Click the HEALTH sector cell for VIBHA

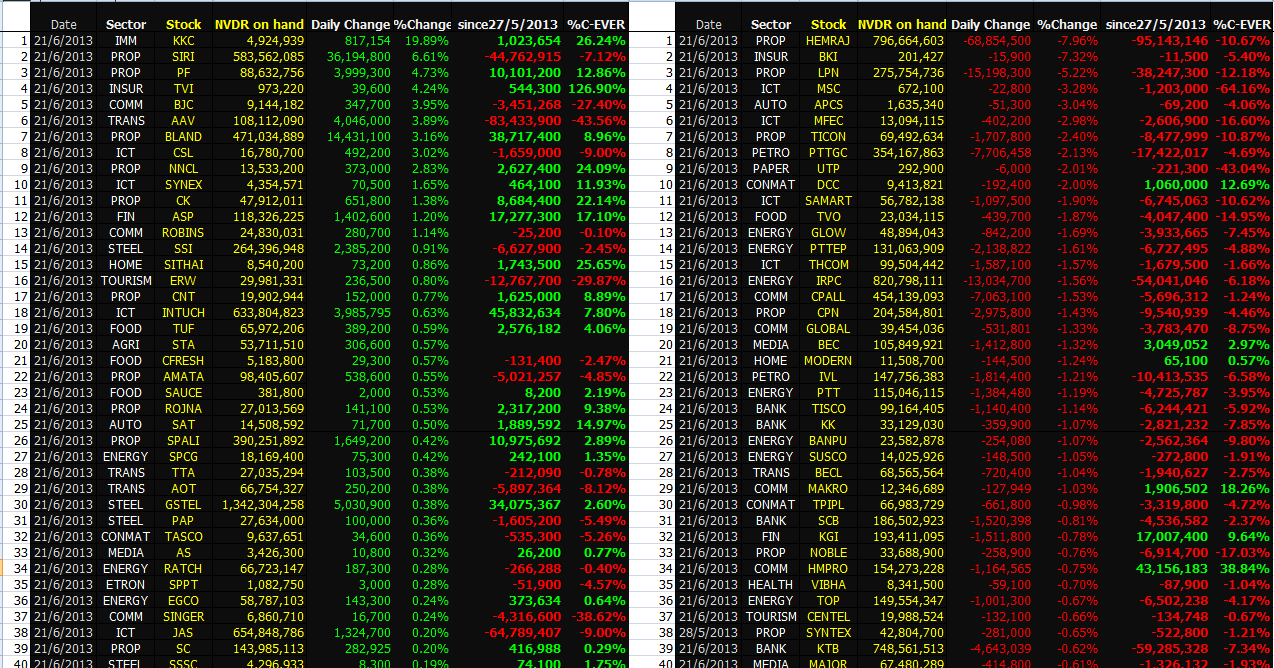(x=771, y=585)
